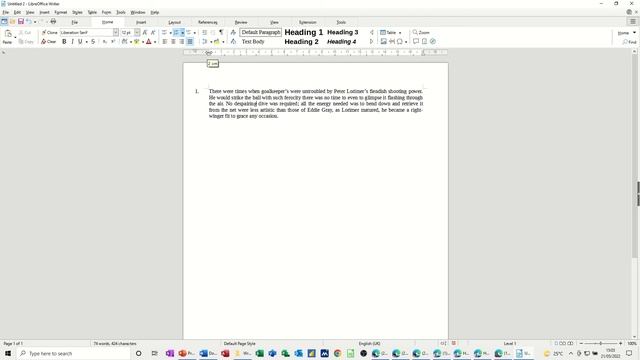The image size is (640, 360).
Task: Open the font size dropdown
Action: (x=137, y=32)
